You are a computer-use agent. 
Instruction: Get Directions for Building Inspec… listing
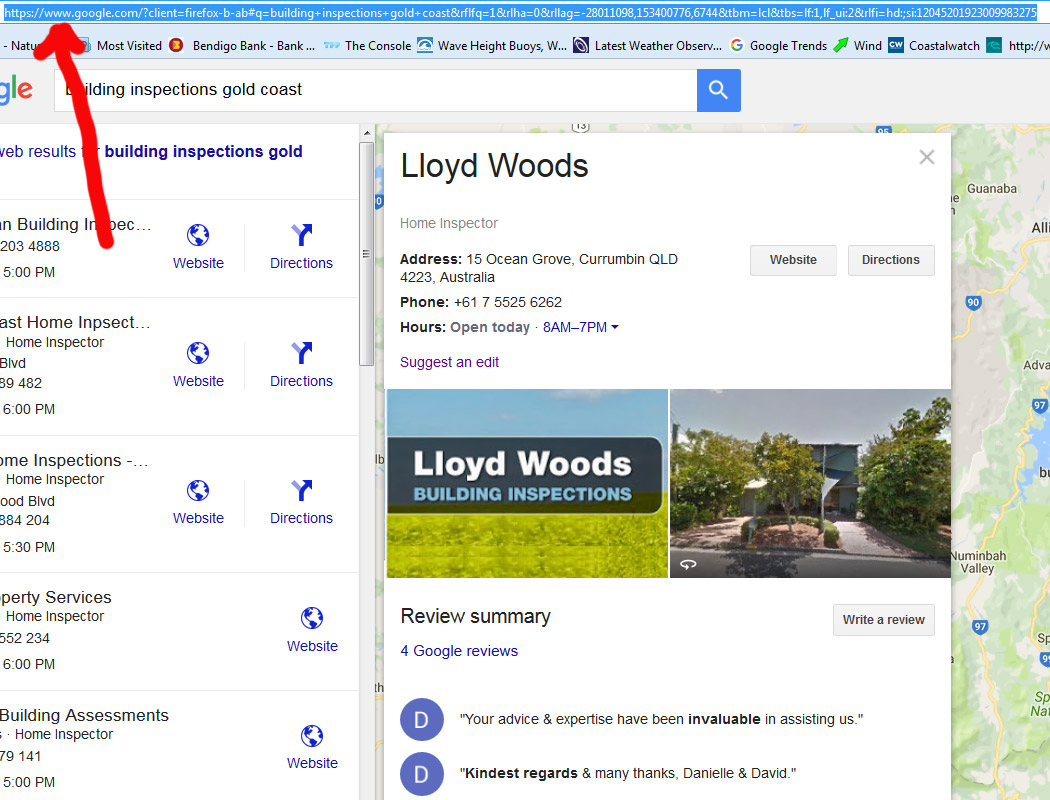coord(301,247)
